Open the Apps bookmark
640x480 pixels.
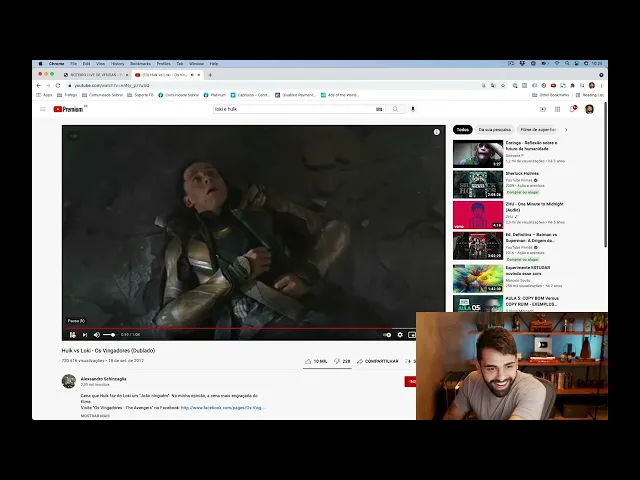44,95
